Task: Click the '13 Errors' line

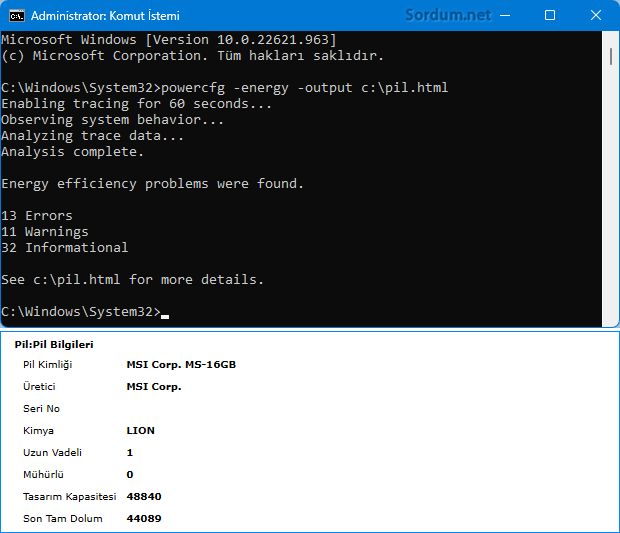Action: coord(37,216)
